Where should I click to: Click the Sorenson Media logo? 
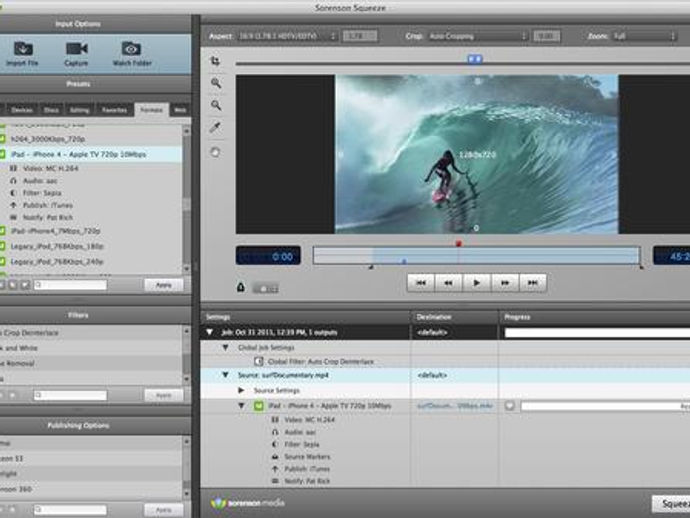click(248, 503)
